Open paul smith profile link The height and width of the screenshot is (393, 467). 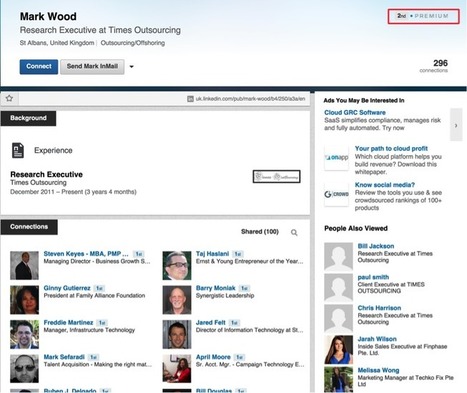click(x=373, y=277)
